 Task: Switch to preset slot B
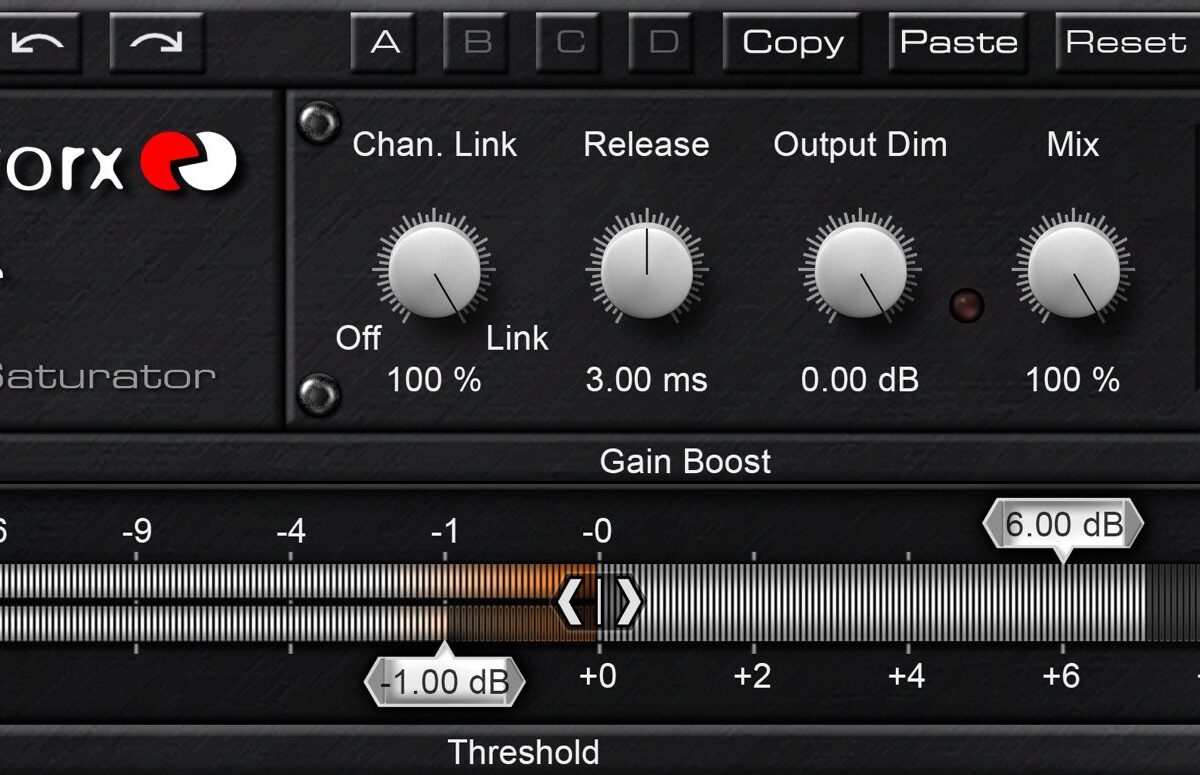click(478, 42)
